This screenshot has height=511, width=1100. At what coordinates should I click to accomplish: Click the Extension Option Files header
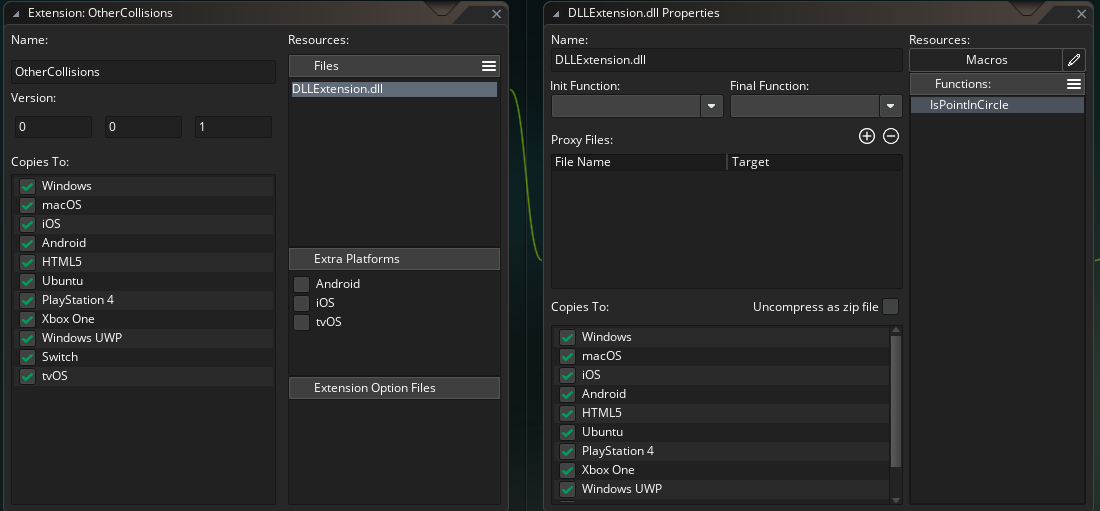click(x=394, y=388)
